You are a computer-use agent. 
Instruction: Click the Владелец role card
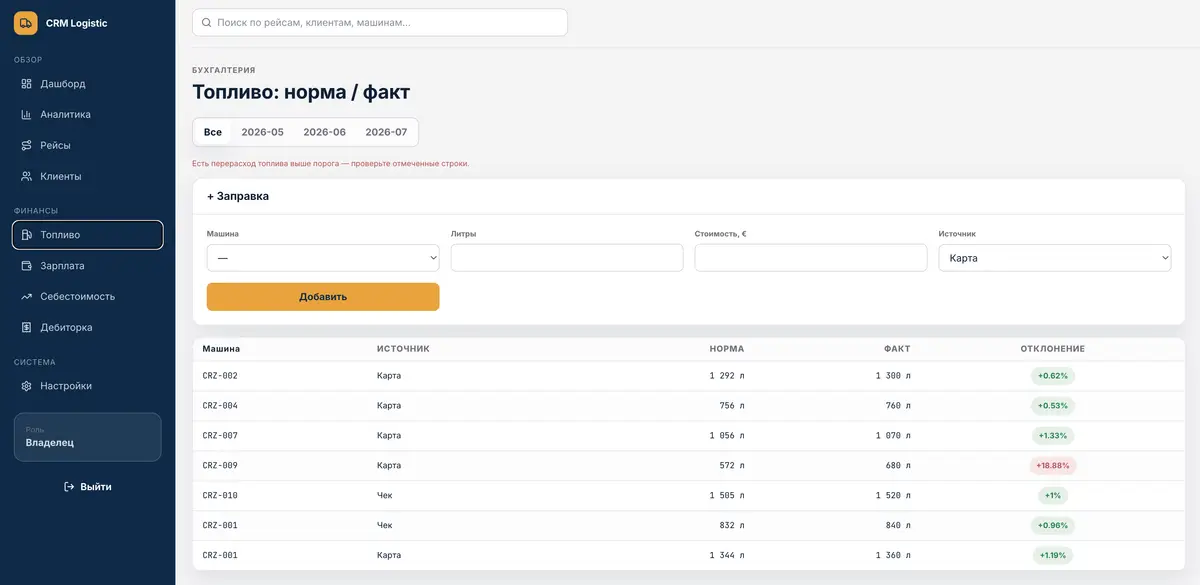click(88, 437)
